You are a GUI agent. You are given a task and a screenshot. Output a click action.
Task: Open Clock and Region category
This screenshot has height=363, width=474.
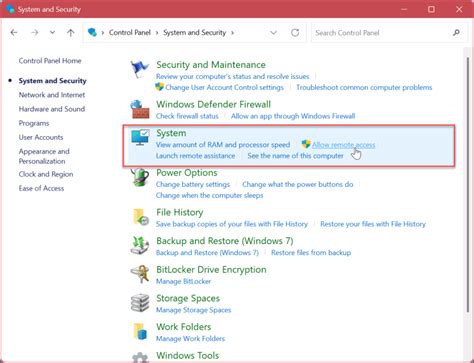pyautogui.click(x=46, y=174)
